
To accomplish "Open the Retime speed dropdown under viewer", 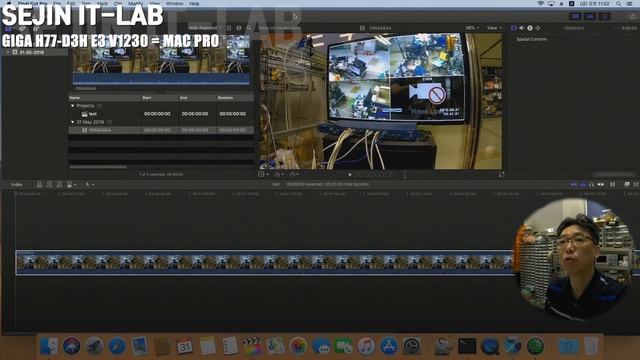I will click(x=294, y=174).
